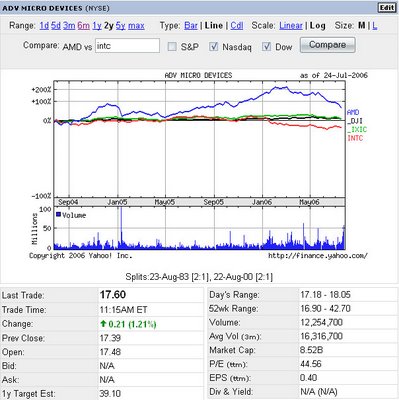This screenshot has height=400, width=399.
Task: Click the May05 axis label
Action: (x=165, y=202)
